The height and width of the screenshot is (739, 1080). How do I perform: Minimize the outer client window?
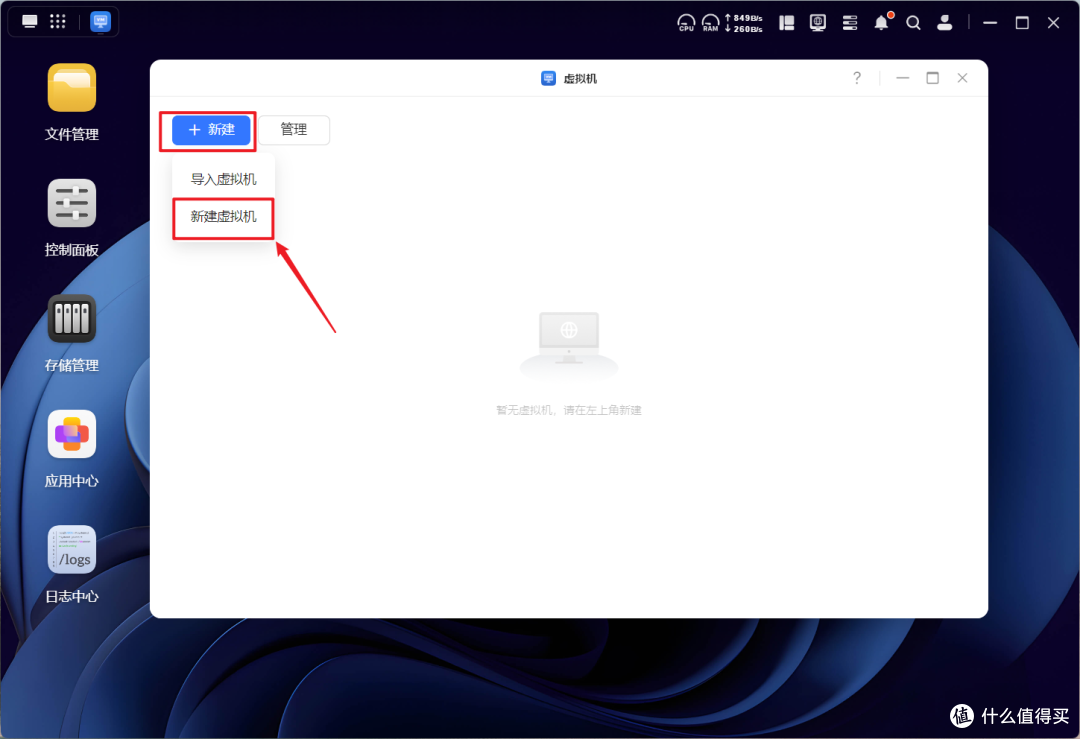click(990, 23)
